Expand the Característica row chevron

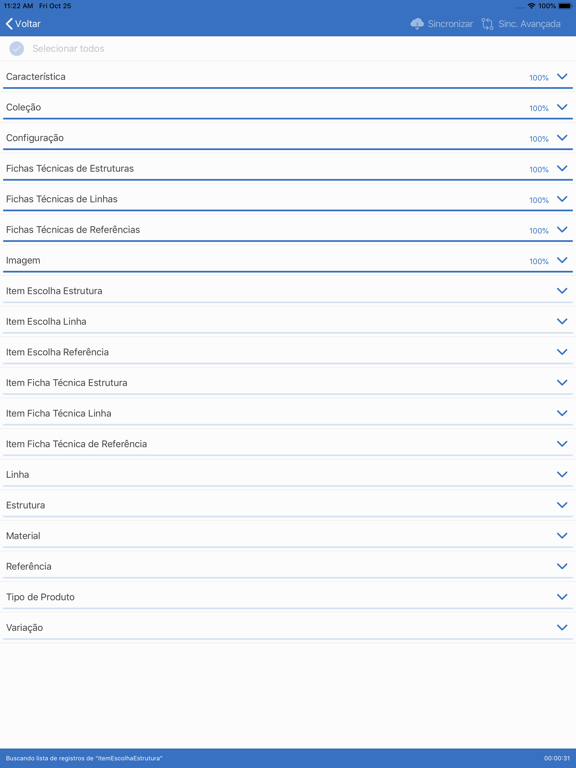[x=562, y=76]
